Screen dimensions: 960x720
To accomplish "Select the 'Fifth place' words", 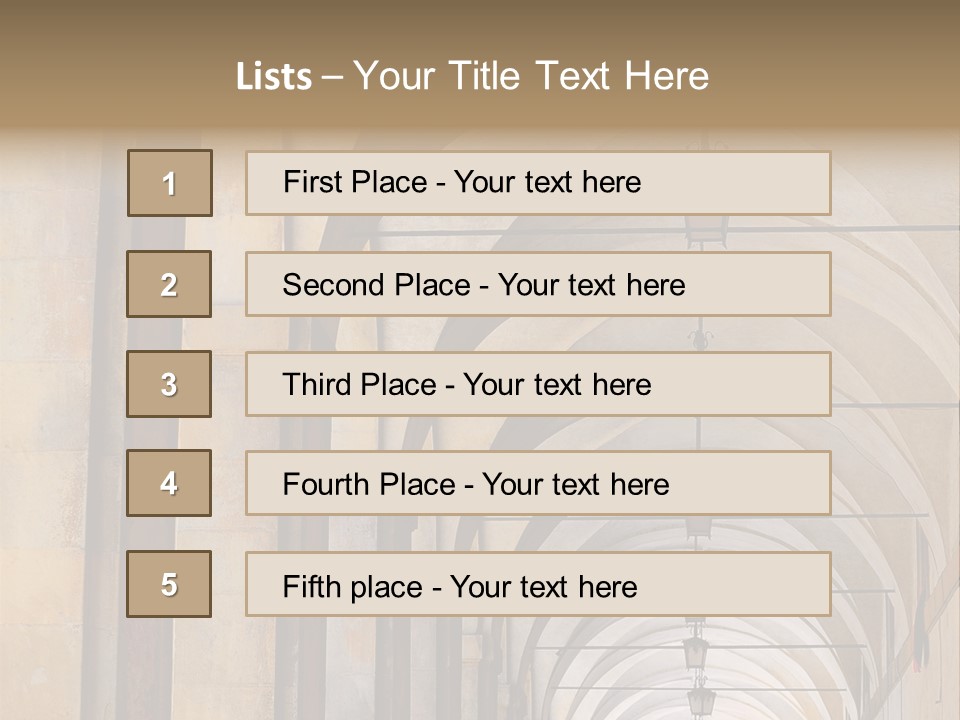I will click(x=351, y=586).
